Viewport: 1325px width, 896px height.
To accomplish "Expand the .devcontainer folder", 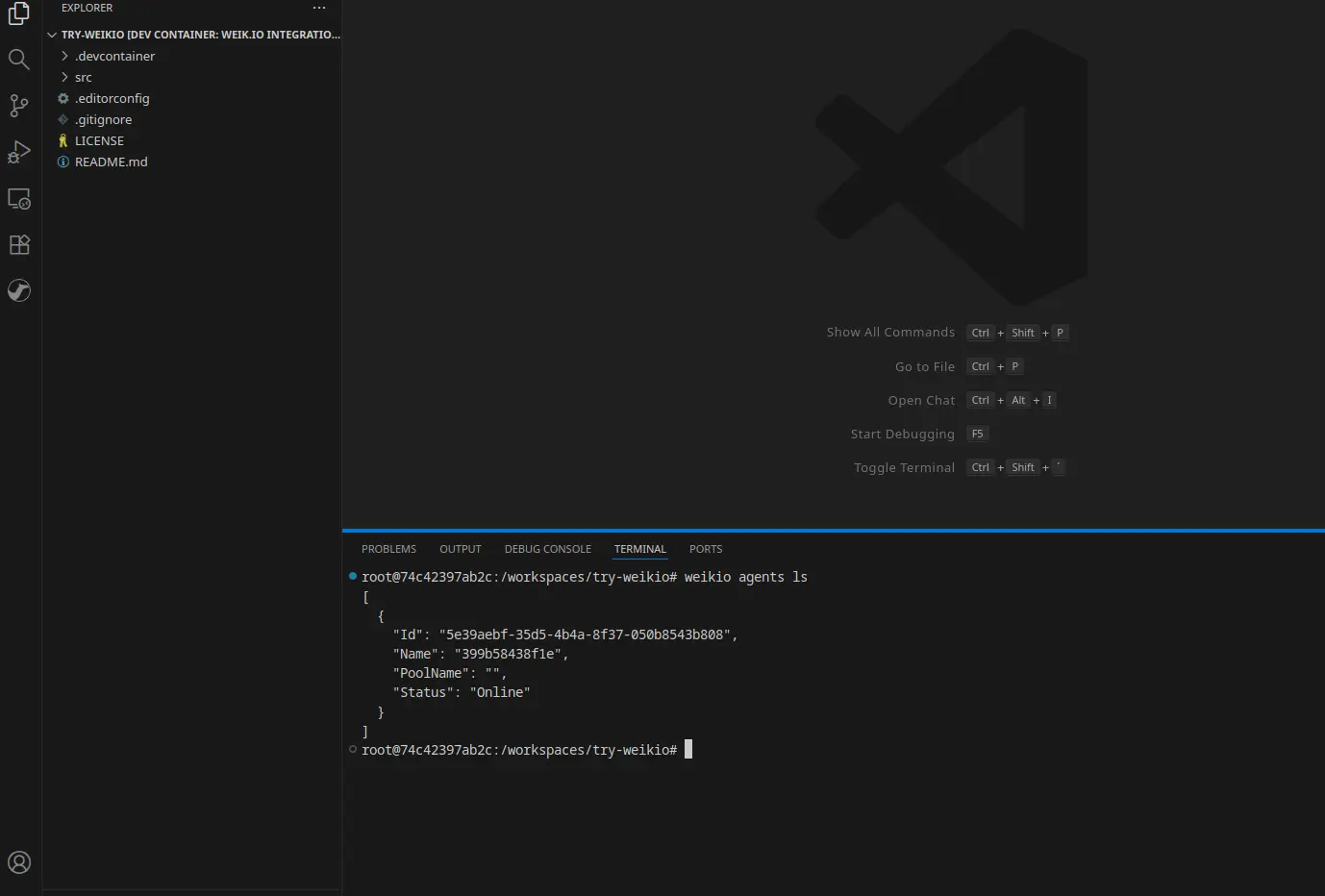I will [115, 56].
